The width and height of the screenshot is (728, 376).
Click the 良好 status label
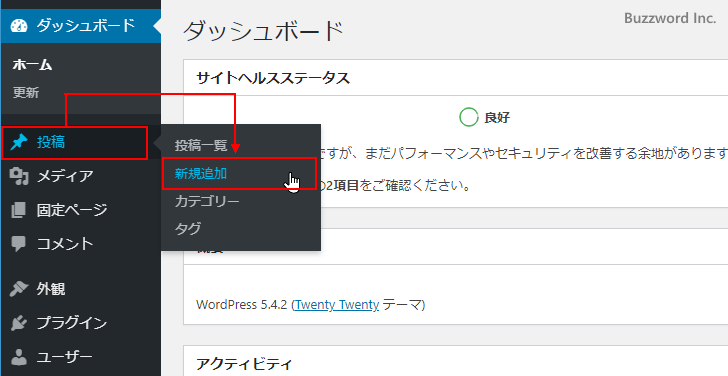coord(497,118)
